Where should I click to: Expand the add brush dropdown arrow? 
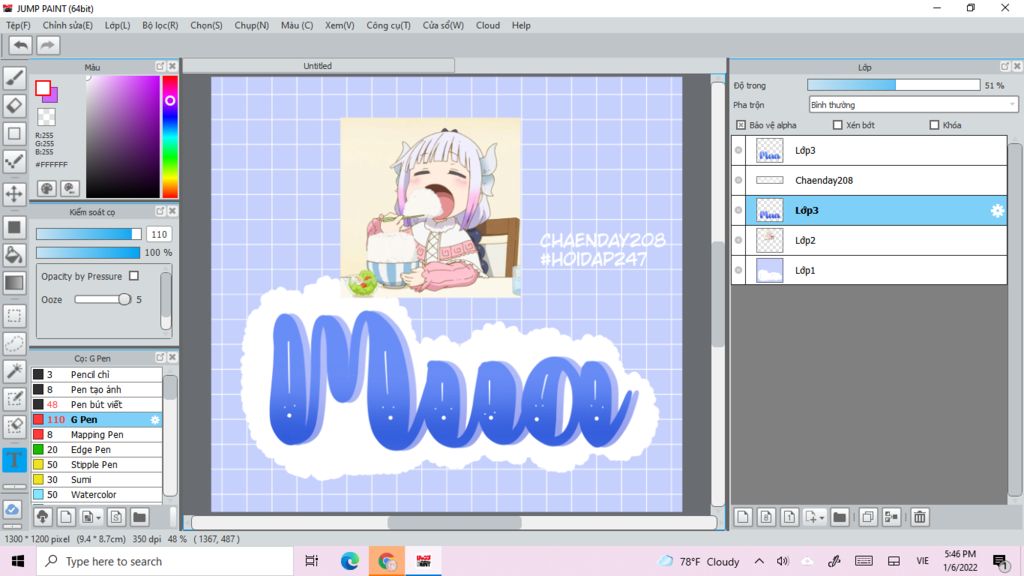click(x=98, y=518)
